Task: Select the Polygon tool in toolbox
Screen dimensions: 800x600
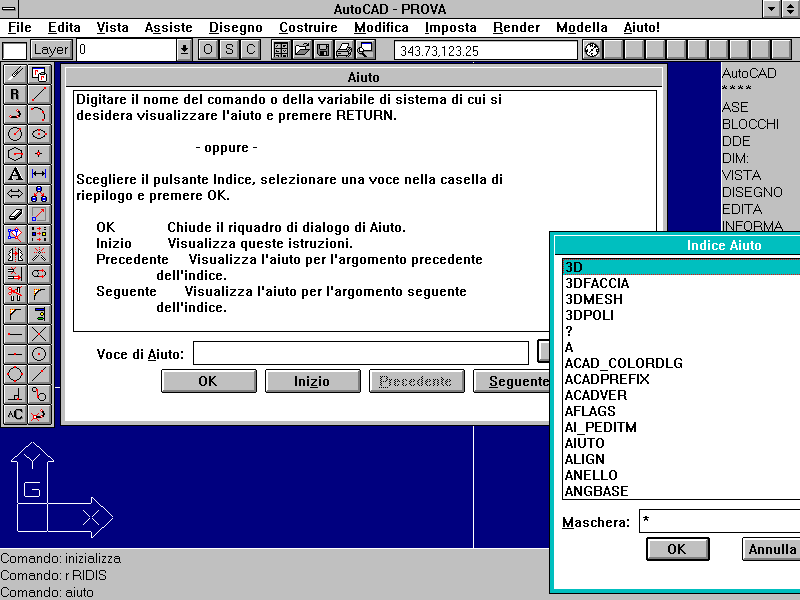Action: point(15,154)
